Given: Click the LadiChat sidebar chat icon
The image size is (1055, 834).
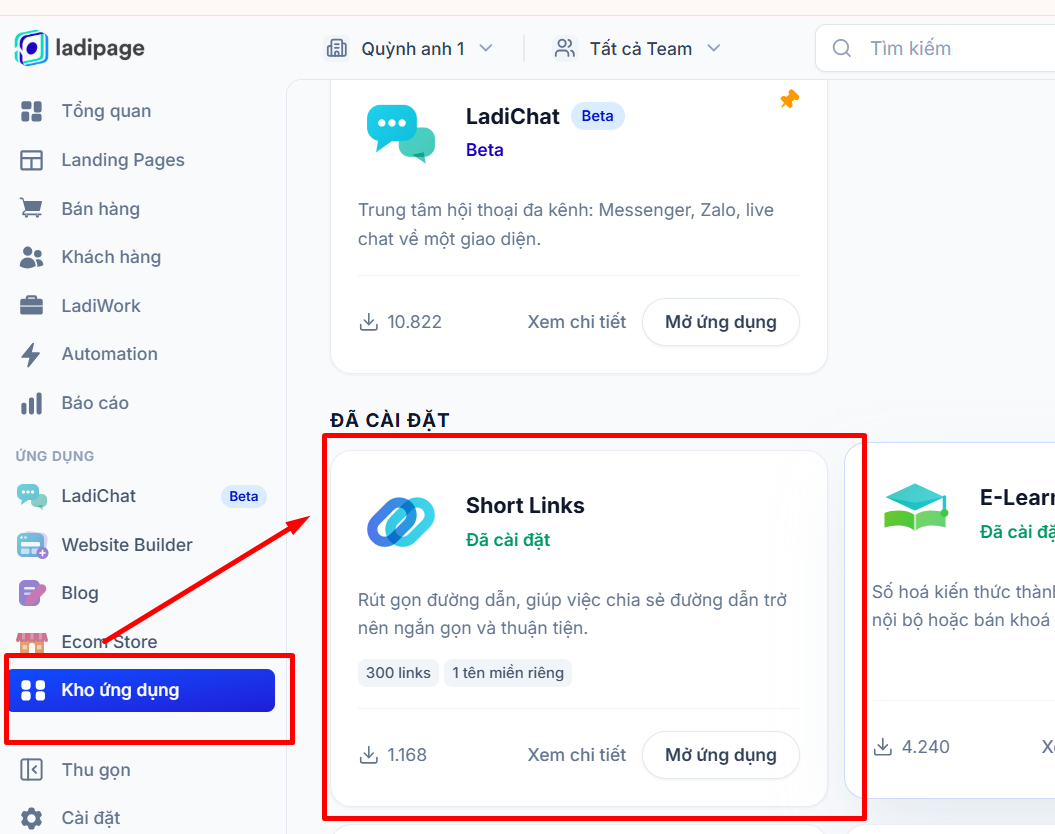Looking at the screenshot, I should pyautogui.click(x=32, y=496).
